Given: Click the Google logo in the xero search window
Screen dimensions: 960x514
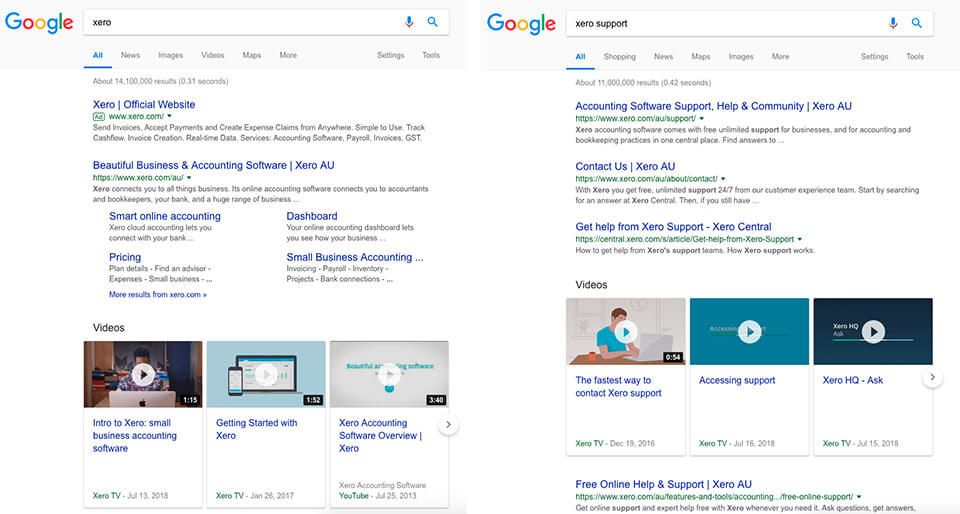Looking at the screenshot, I should [x=39, y=23].
